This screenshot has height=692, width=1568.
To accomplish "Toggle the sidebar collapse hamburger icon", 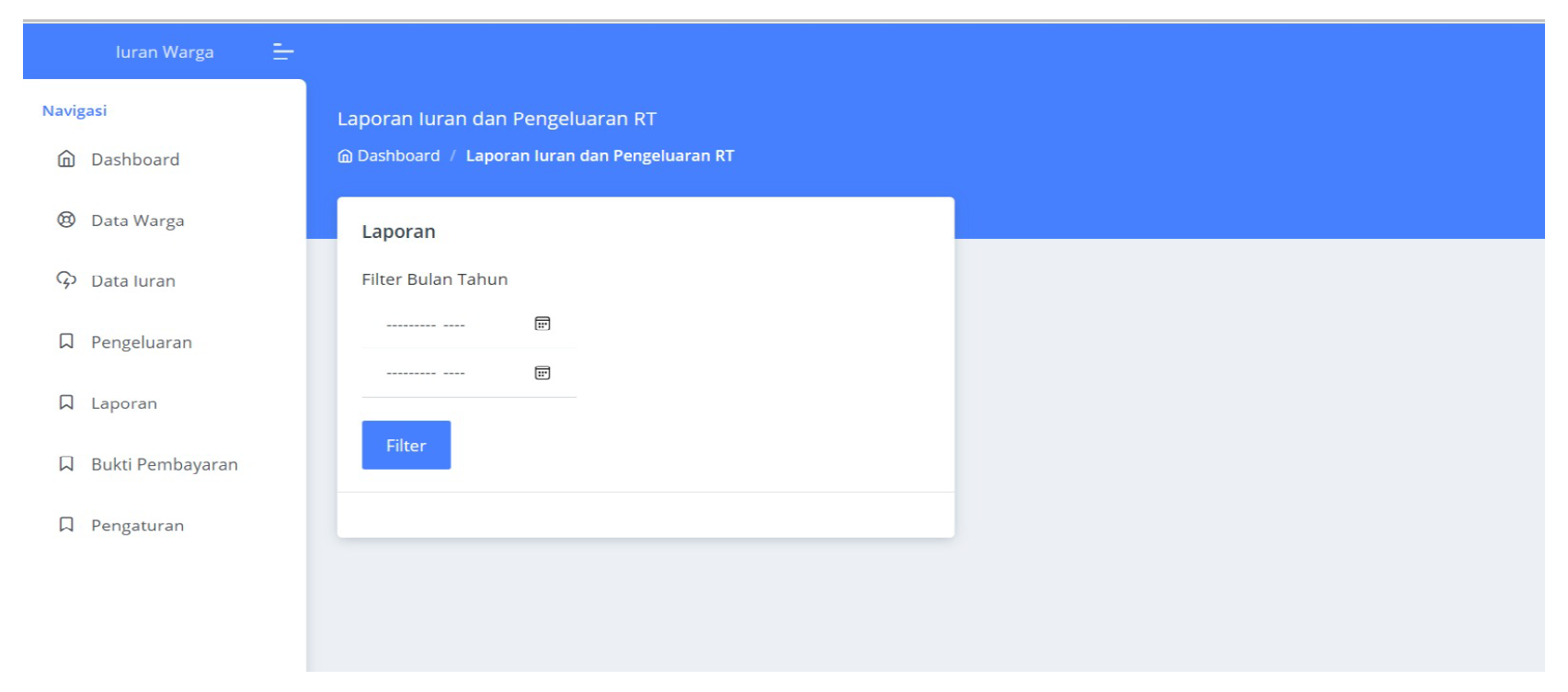I will pos(282,52).
